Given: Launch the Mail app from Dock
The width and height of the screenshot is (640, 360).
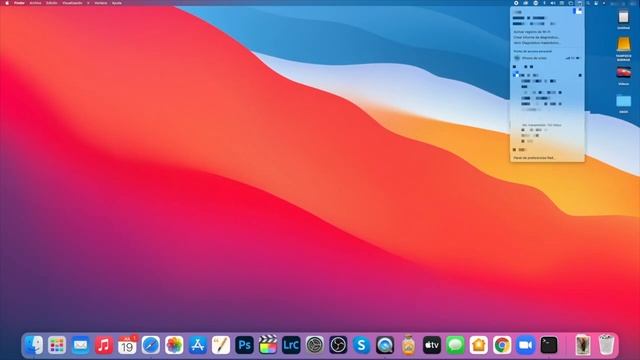Looking at the screenshot, I should [x=80, y=345].
